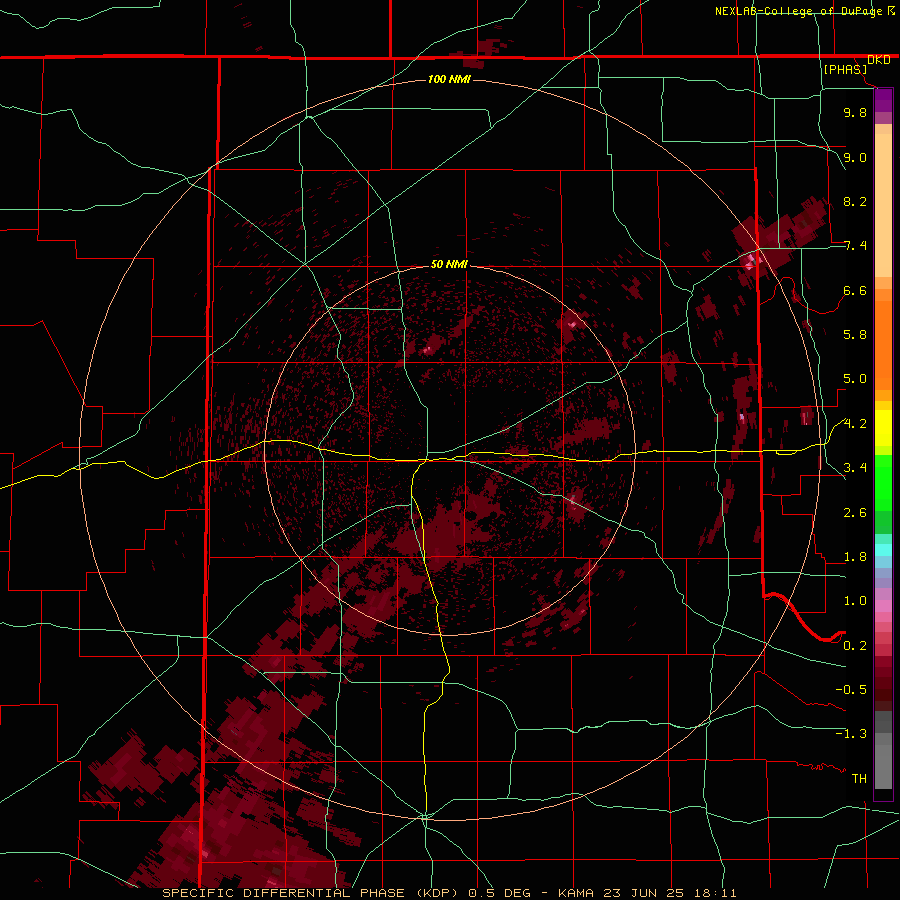Click the bright yellow color bar segment

point(883,428)
